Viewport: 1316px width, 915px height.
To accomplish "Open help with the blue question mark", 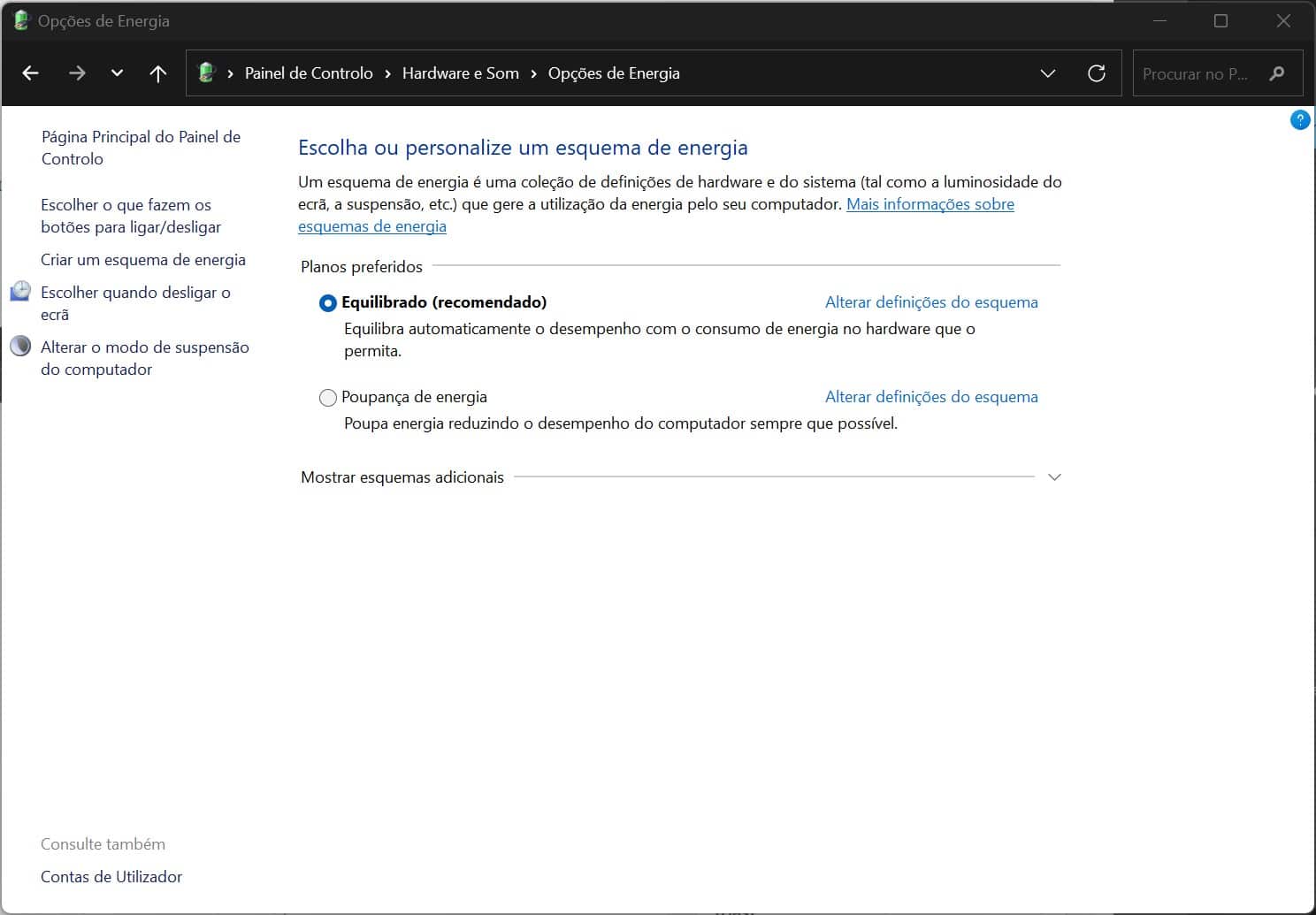I will point(1299,120).
